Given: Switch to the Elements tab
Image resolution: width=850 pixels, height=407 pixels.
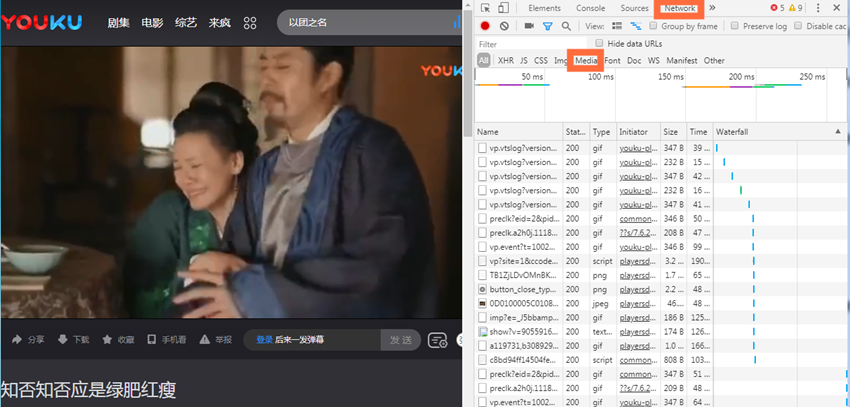Looking at the screenshot, I should (544, 8).
